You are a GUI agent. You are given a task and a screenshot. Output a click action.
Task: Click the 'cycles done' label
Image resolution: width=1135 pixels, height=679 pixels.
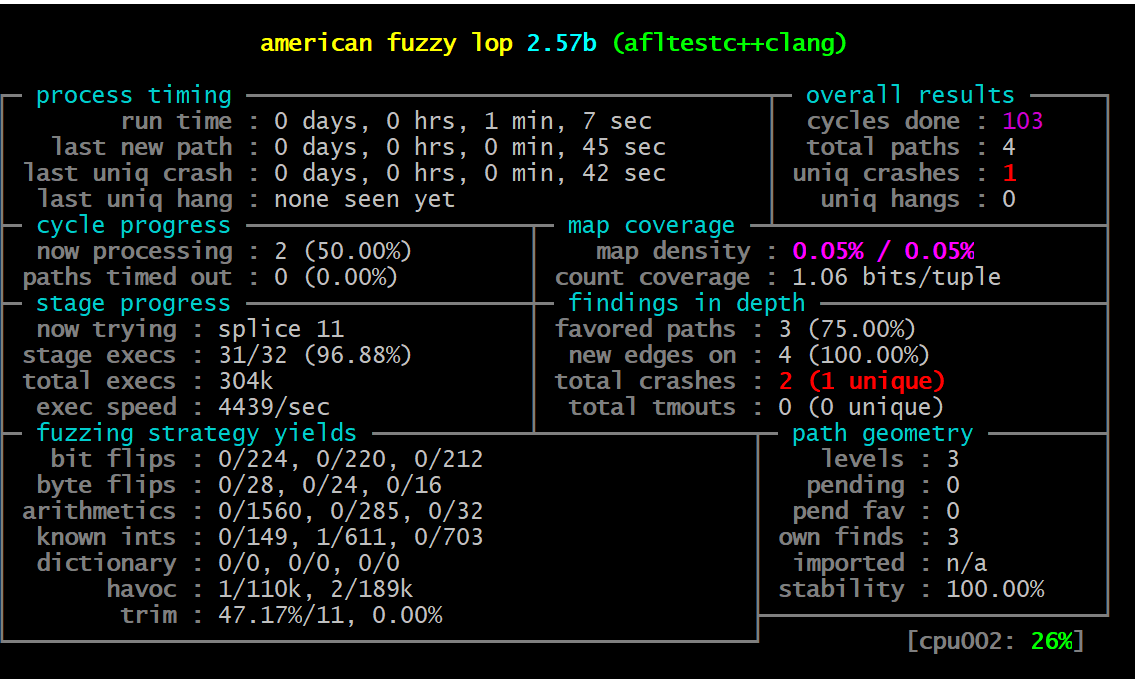pyautogui.click(x=883, y=121)
